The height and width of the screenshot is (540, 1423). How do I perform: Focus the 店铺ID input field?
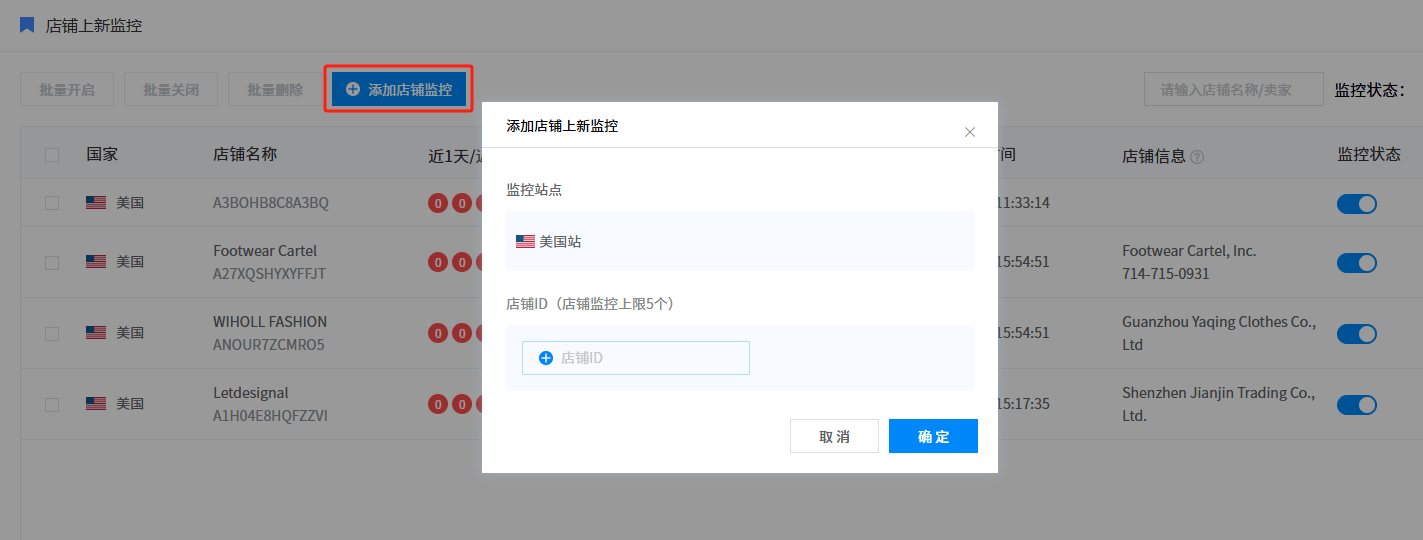click(x=650, y=358)
